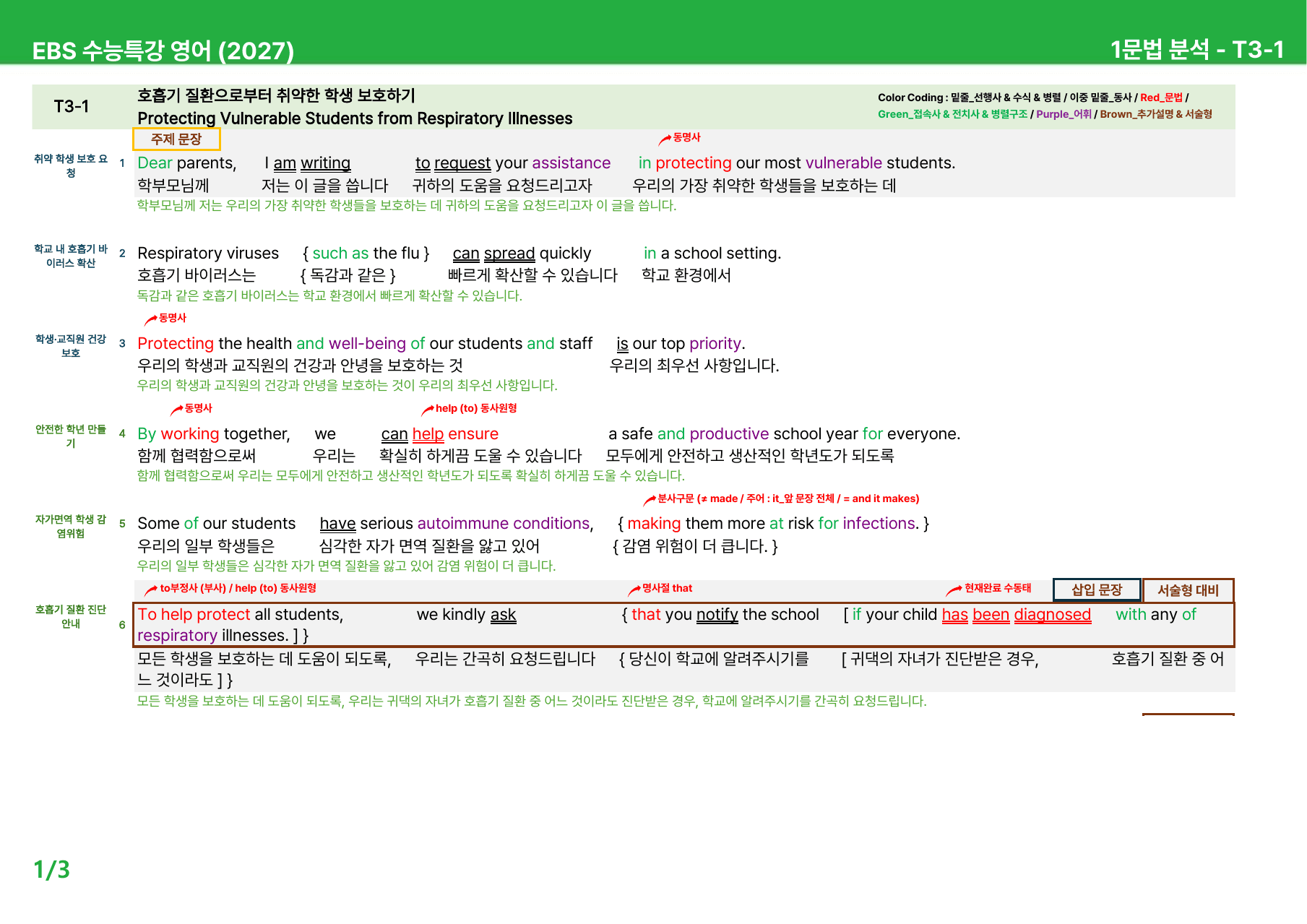
Task: Click the '분사구문 (≠ made ...' grammar note
Action: 788,498
